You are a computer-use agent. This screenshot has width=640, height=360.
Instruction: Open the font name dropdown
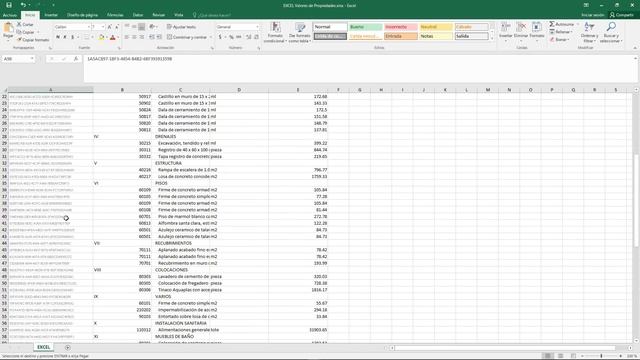[x=89, y=27]
